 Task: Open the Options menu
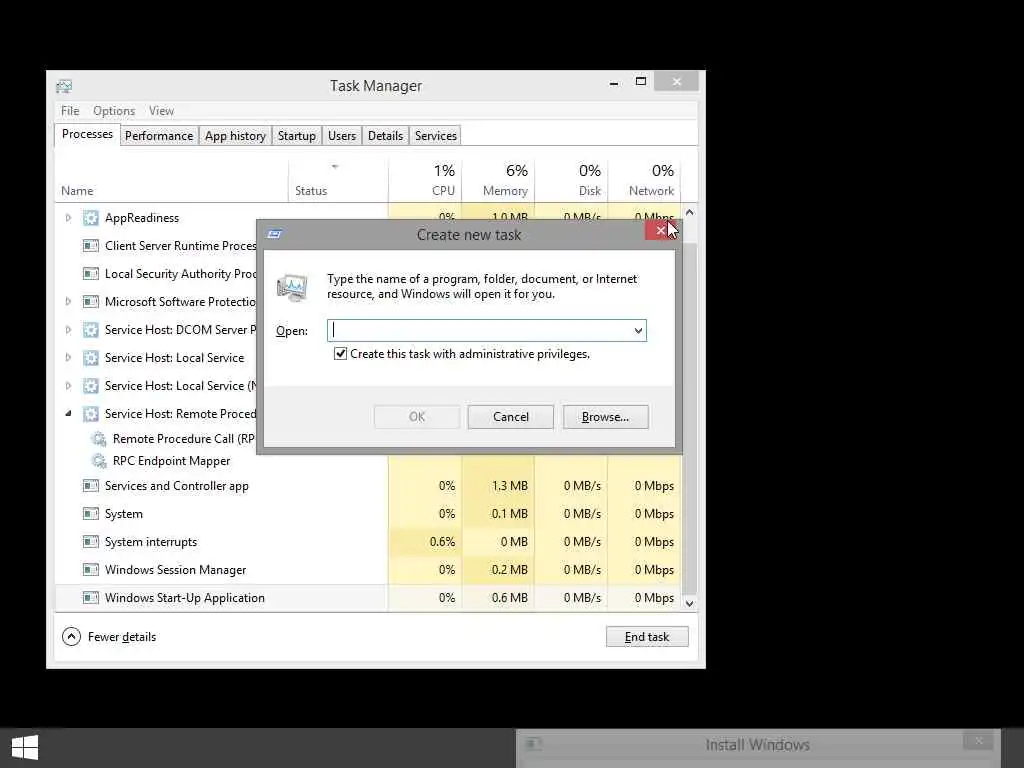click(x=114, y=111)
